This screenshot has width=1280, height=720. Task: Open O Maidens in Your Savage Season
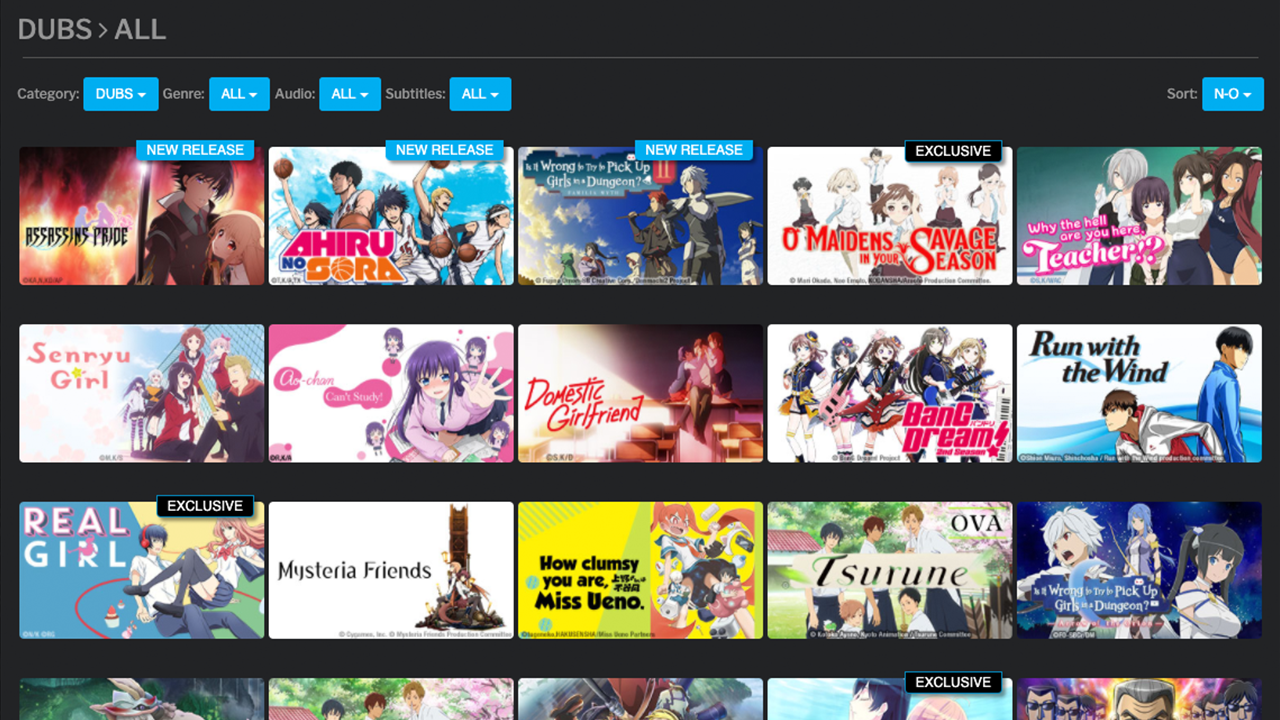pos(890,216)
